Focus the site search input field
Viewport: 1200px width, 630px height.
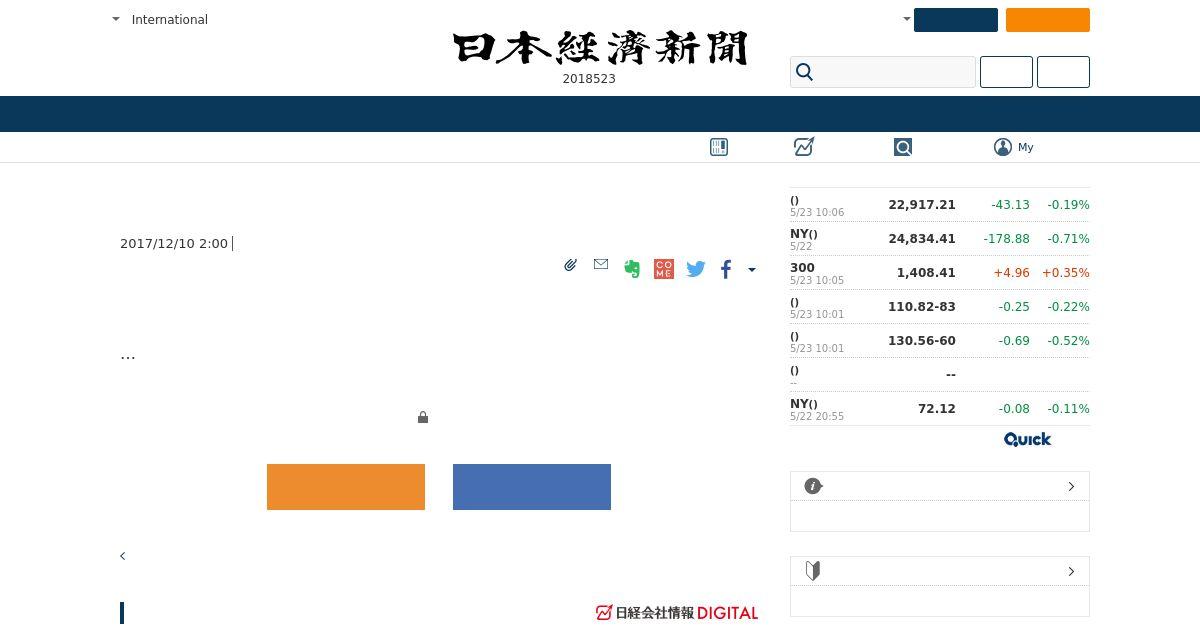click(x=883, y=72)
